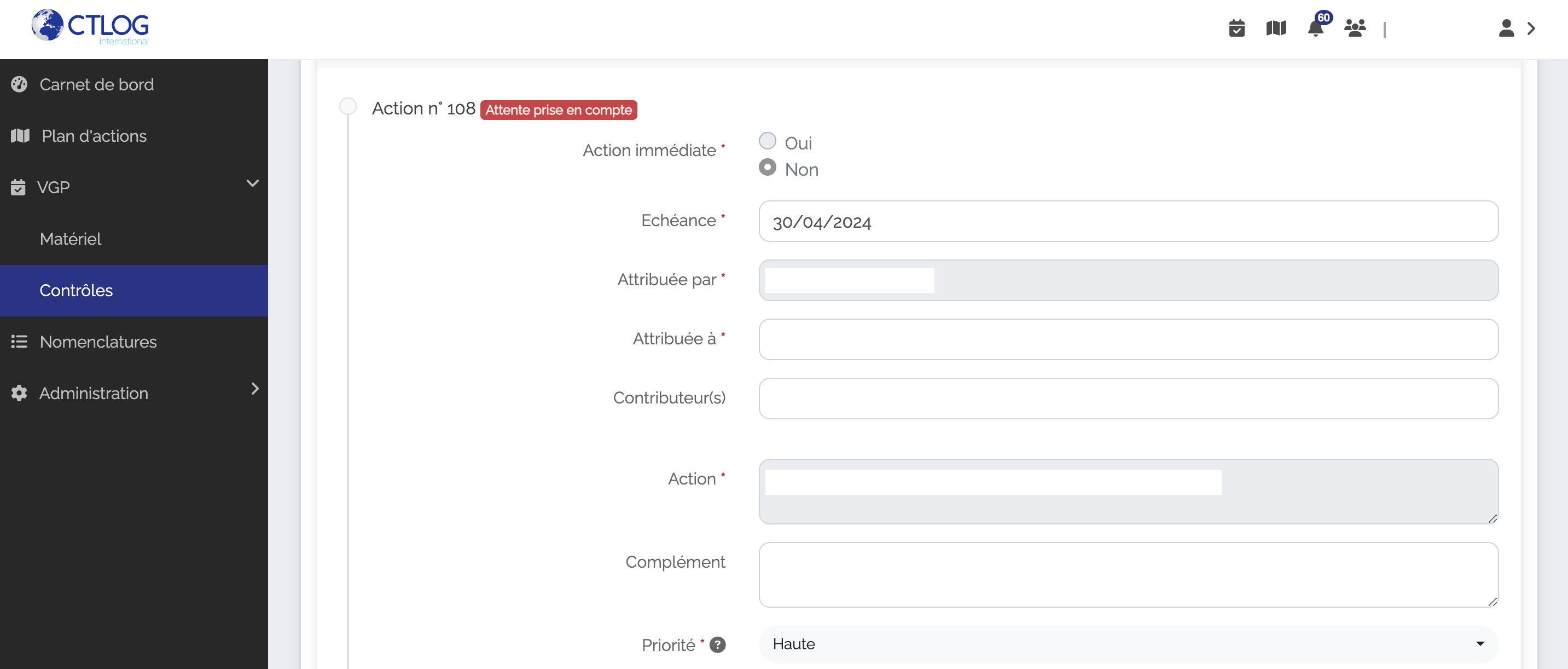Click the notifications bell icon
Image resolution: width=1568 pixels, height=669 pixels.
coord(1314,27)
